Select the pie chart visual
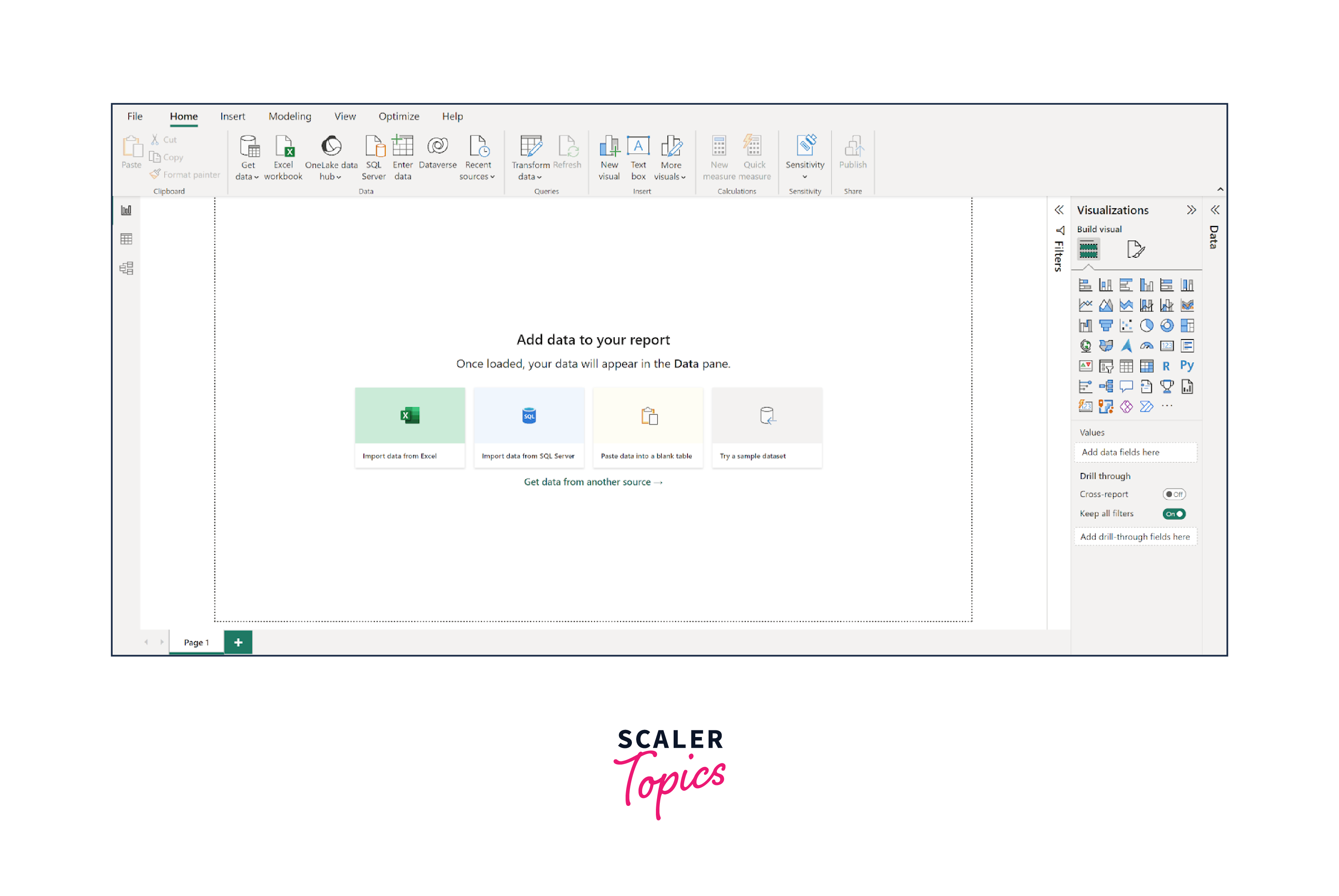This screenshot has width=1339, height=896. pos(1146,326)
